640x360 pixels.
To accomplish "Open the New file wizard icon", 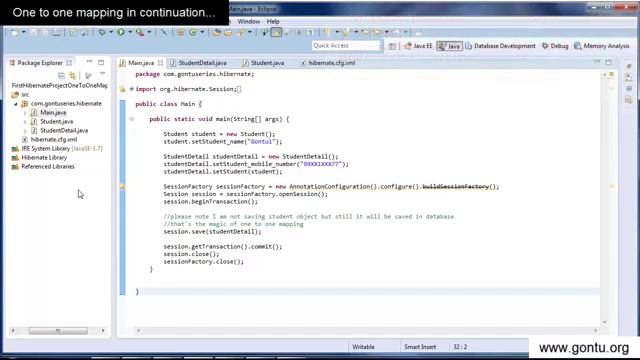I will pyautogui.click(x=14, y=32).
